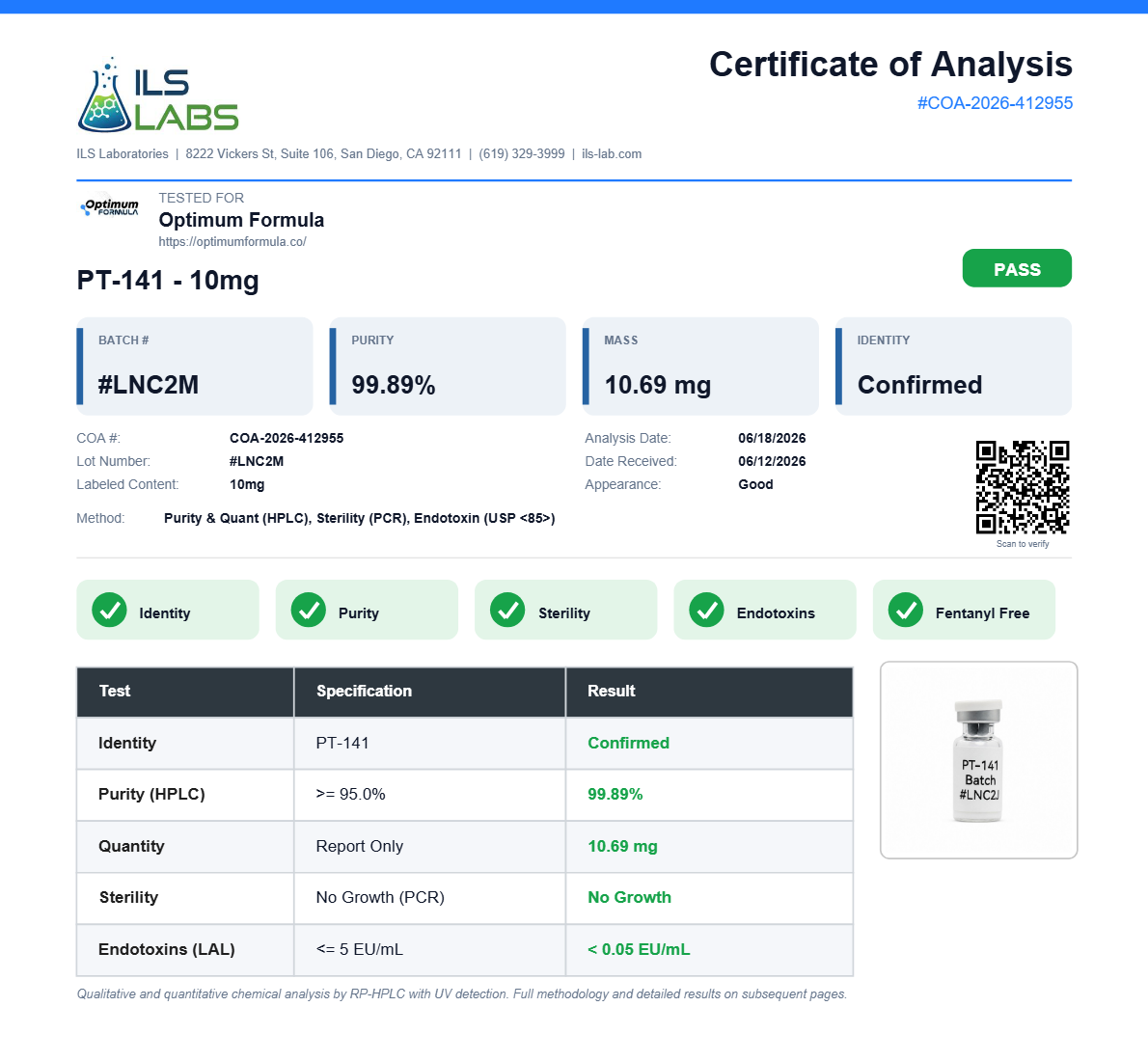
Task: Select the Mass 10.69 mg summary card
Action: 700,367
